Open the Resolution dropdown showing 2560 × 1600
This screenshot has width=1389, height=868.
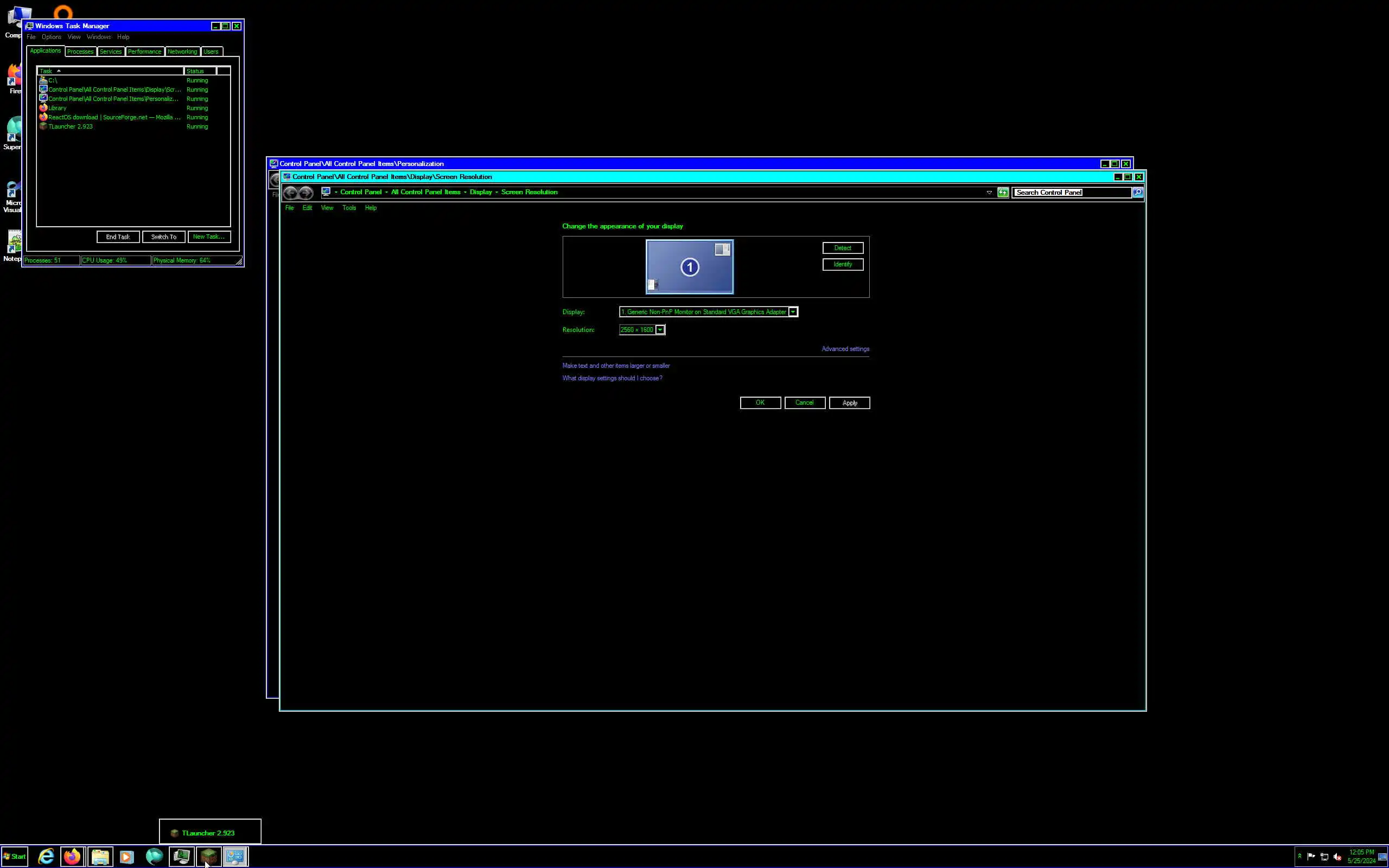pyautogui.click(x=660, y=329)
